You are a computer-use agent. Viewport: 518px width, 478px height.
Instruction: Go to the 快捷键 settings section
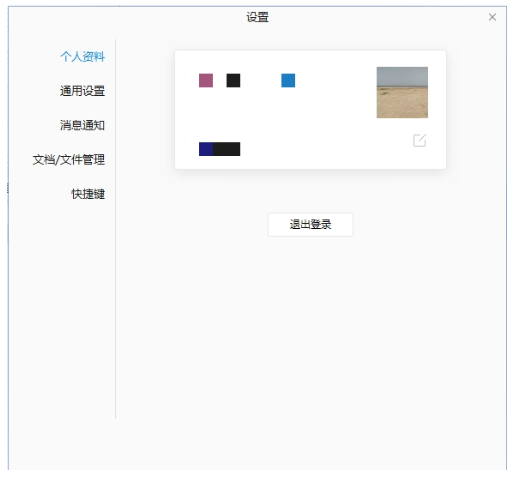[x=88, y=194]
